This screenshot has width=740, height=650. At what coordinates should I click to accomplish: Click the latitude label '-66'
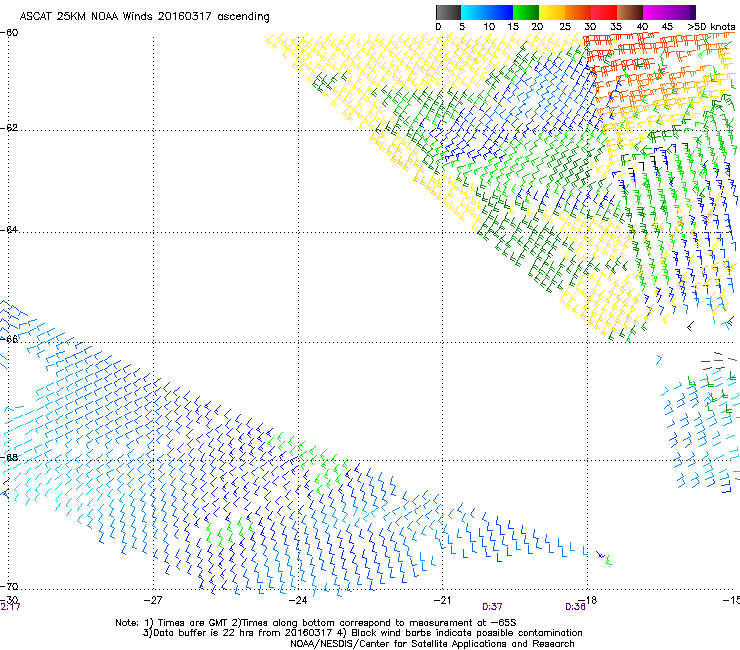pyautogui.click(x=9, y=339)
